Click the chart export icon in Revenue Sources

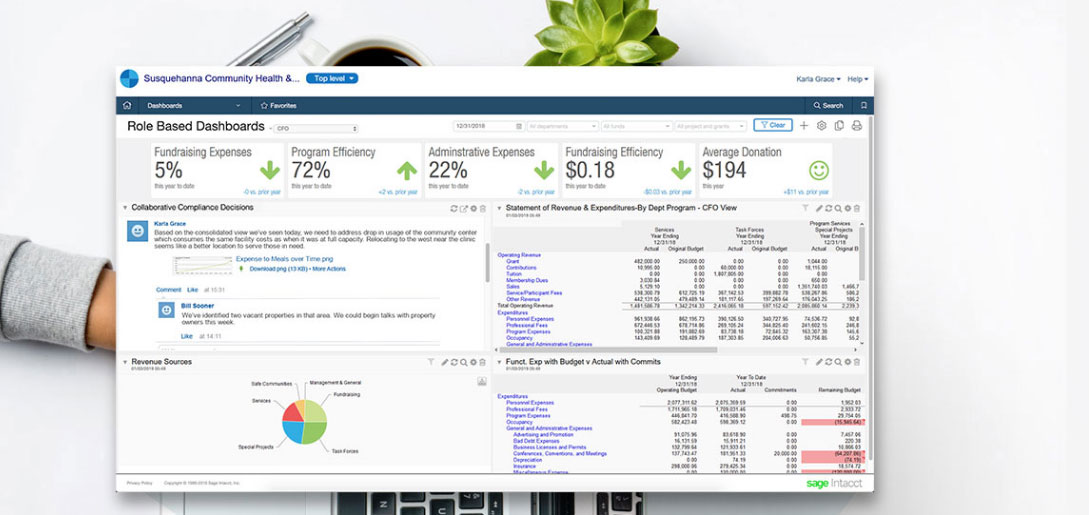pyautogui.click(x=482, y=381)
